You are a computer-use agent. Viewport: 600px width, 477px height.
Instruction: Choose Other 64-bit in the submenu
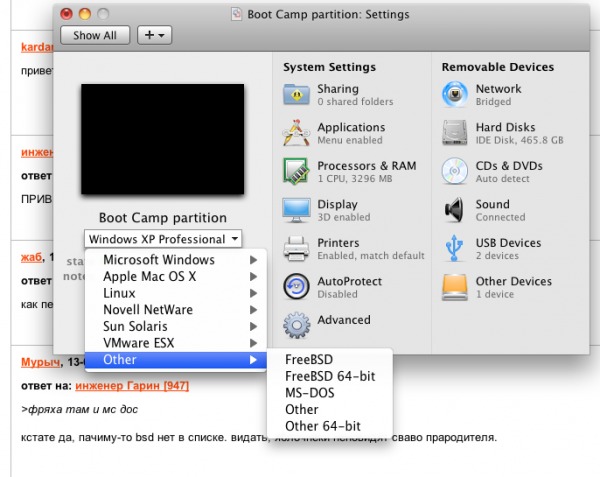(x=330, y=426)
